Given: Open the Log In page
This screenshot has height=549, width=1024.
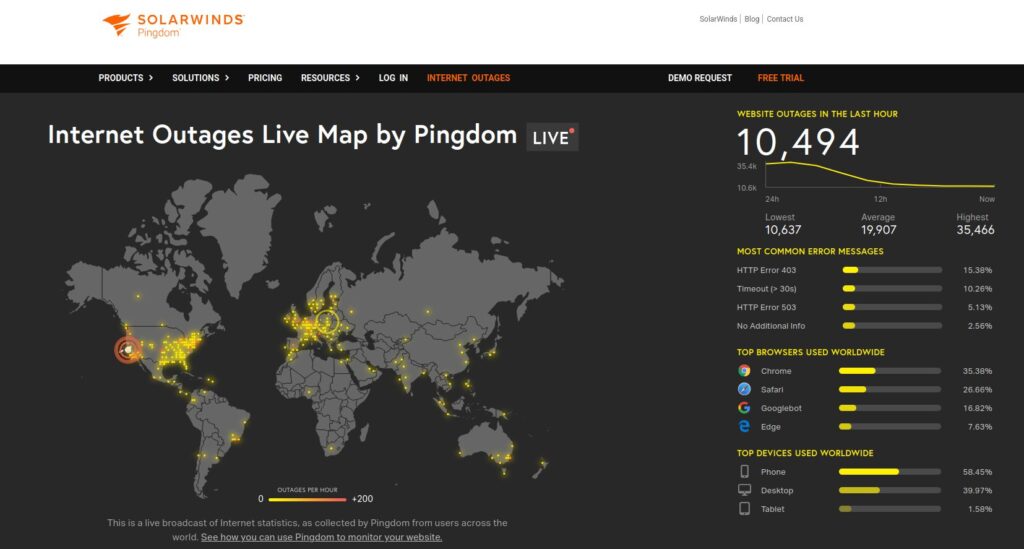Looking at the screenshot, I should (x=393, y=78).
